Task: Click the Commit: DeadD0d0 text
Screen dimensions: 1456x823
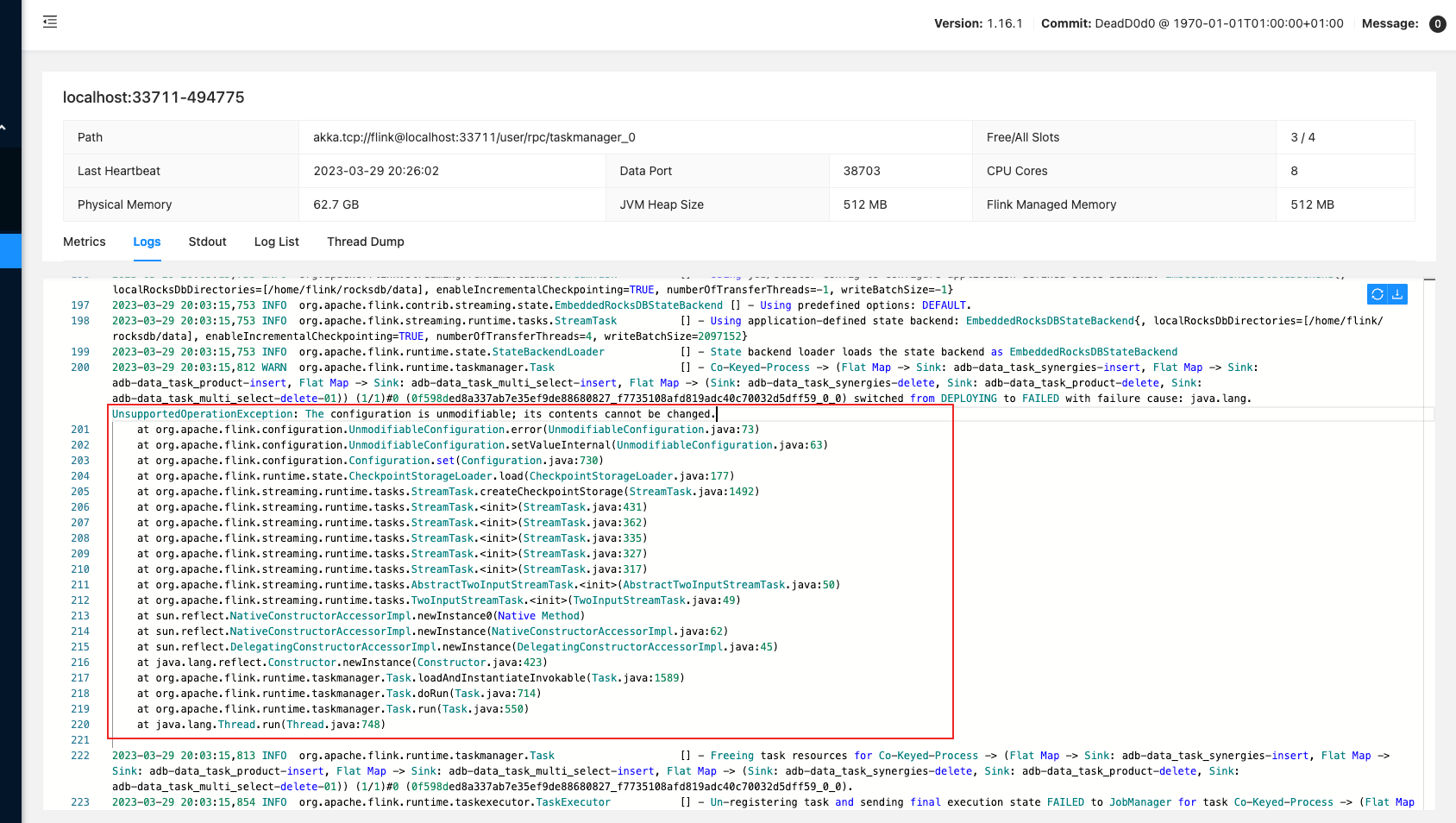Action: coord(1192,23)
